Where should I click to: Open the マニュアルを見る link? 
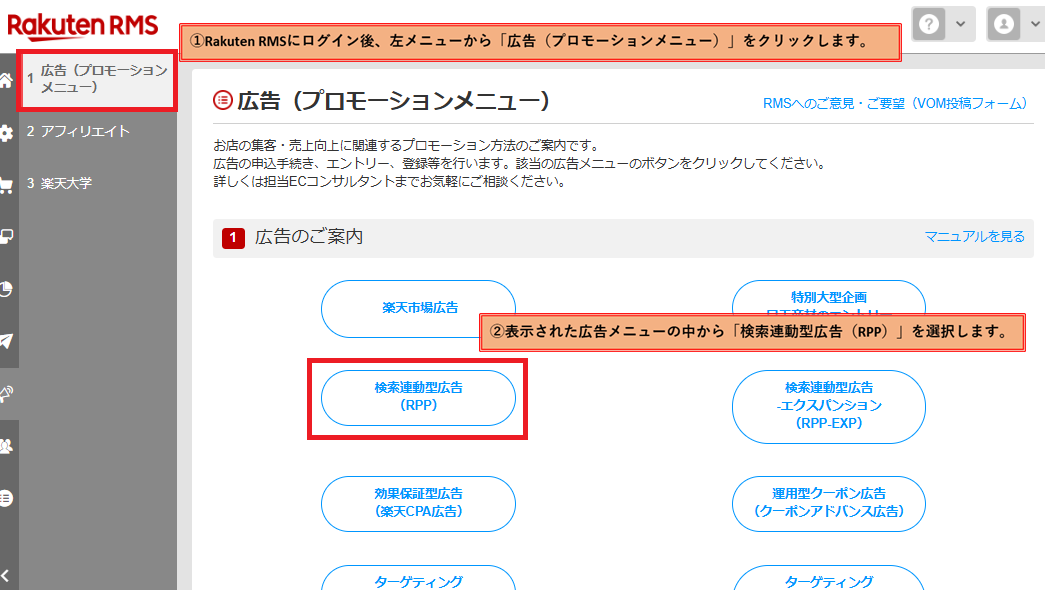[974, 237]
